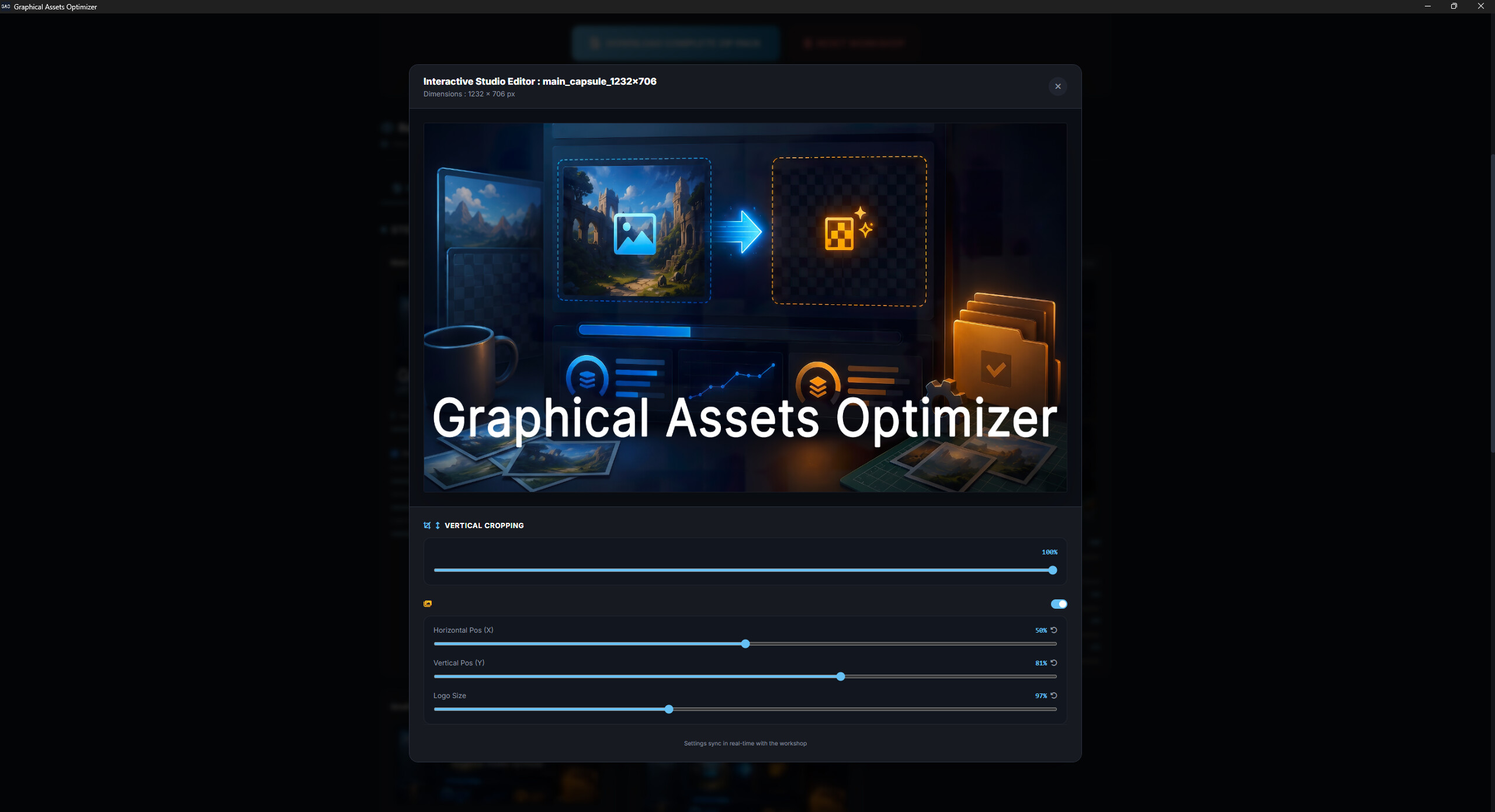Click the 'Vertical Pos (Y)' label
Screen dimensions: 1495x812
pos(459,662)
